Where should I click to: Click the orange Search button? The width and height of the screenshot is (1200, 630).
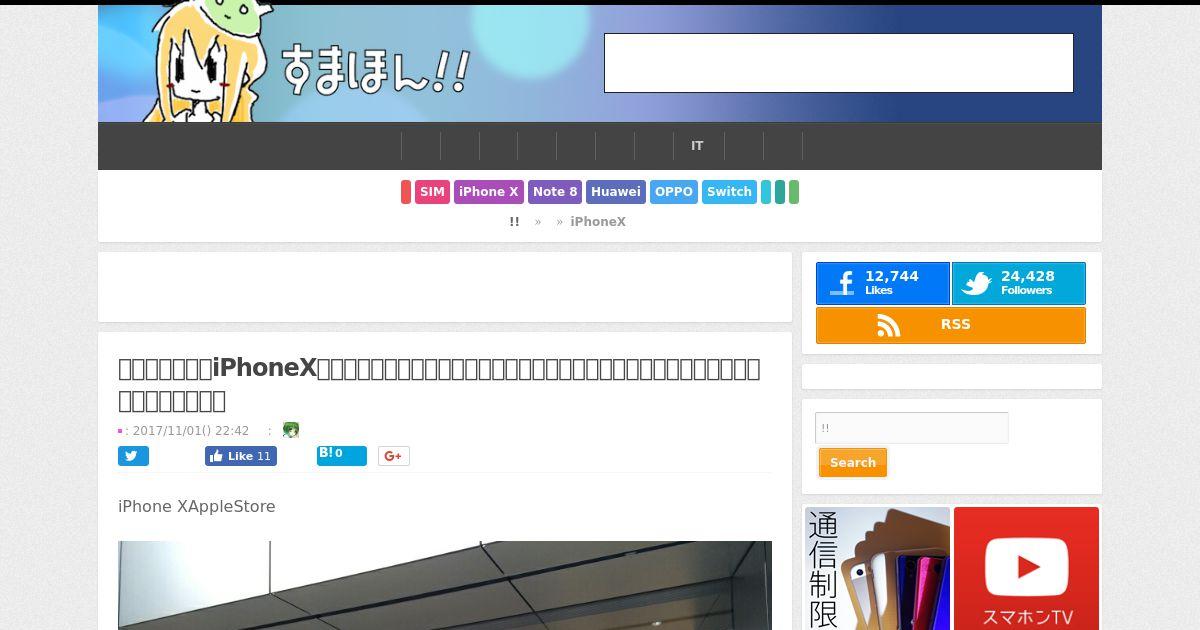pos(853,463)
